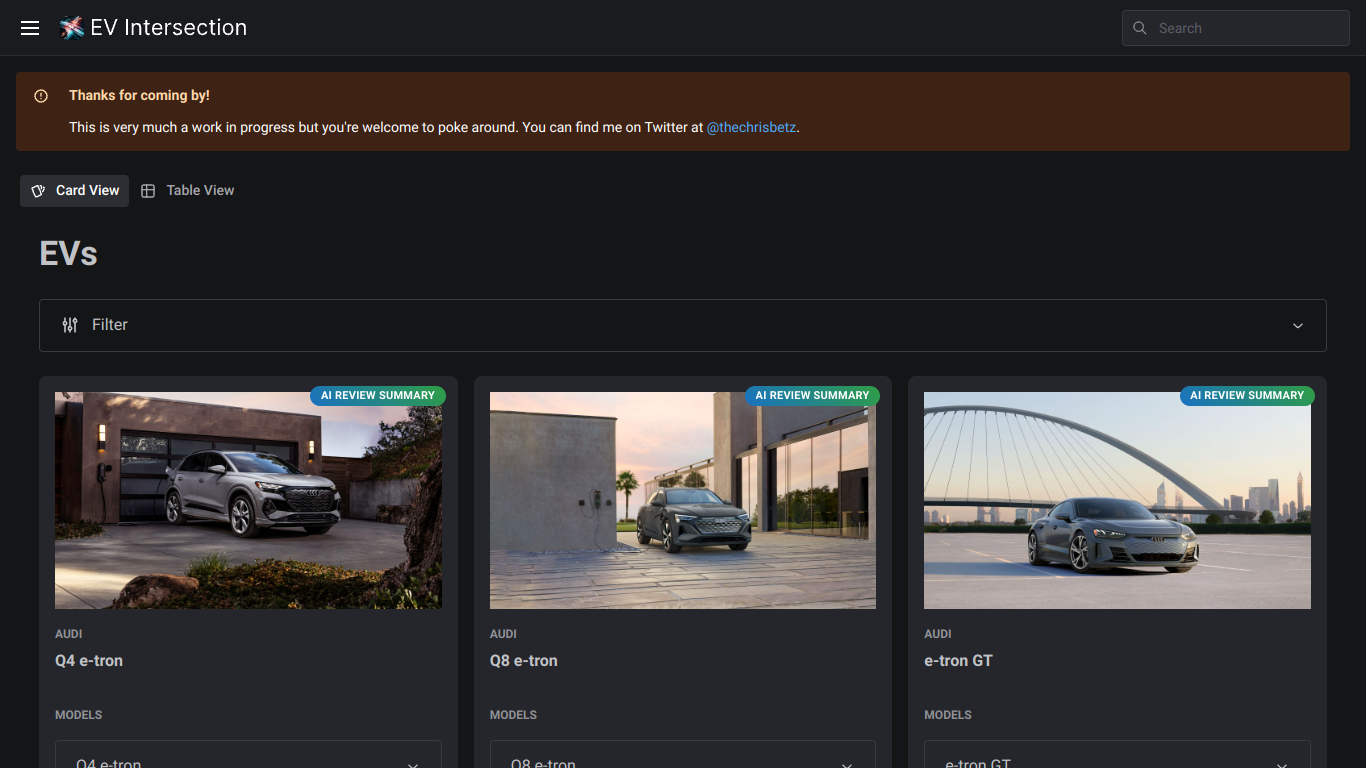
Task: Open the hamburger navigation menu
Action: coord(30,28)
